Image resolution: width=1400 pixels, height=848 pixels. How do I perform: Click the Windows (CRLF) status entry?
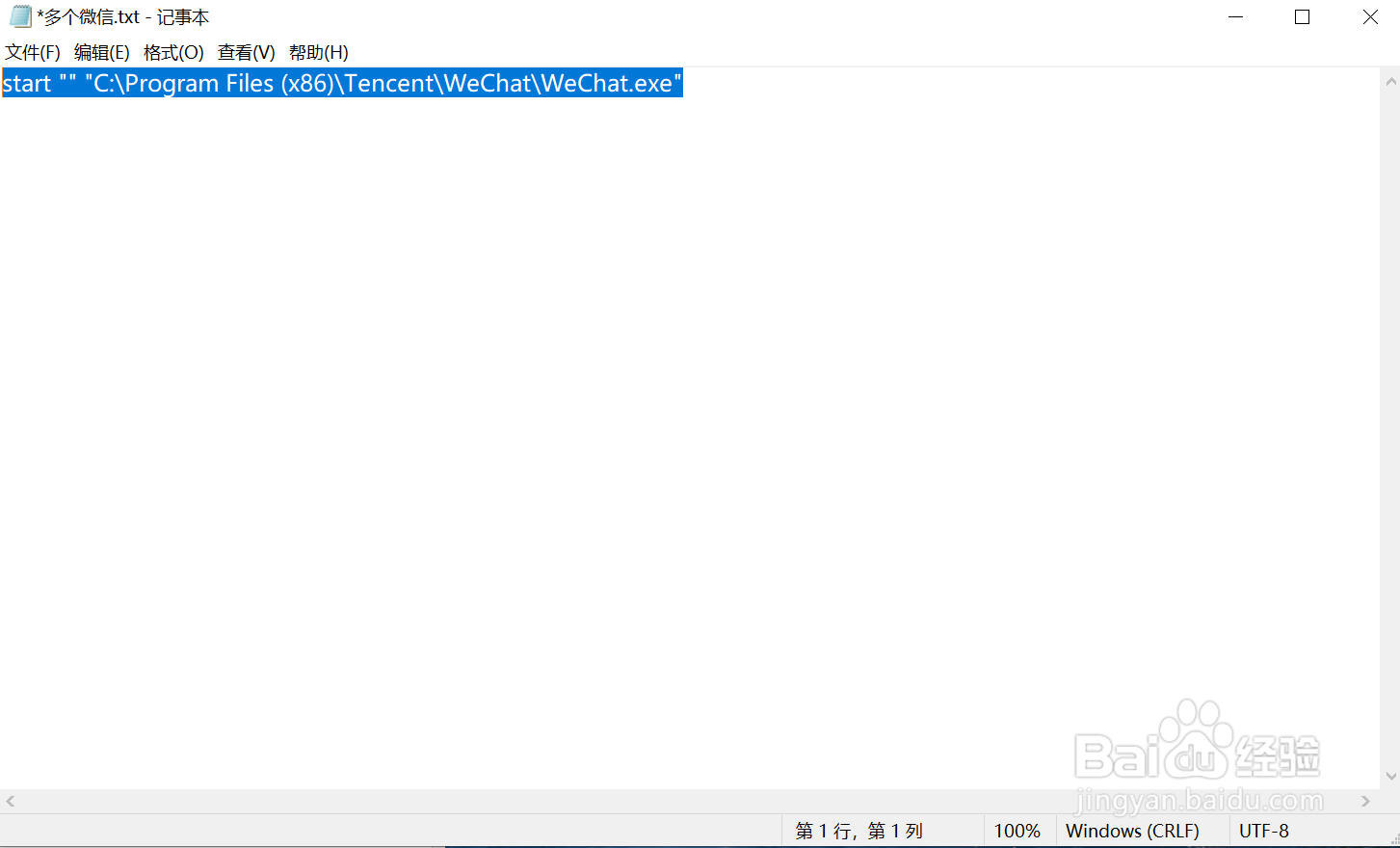pyautogui.click(x=1133, y=831)
